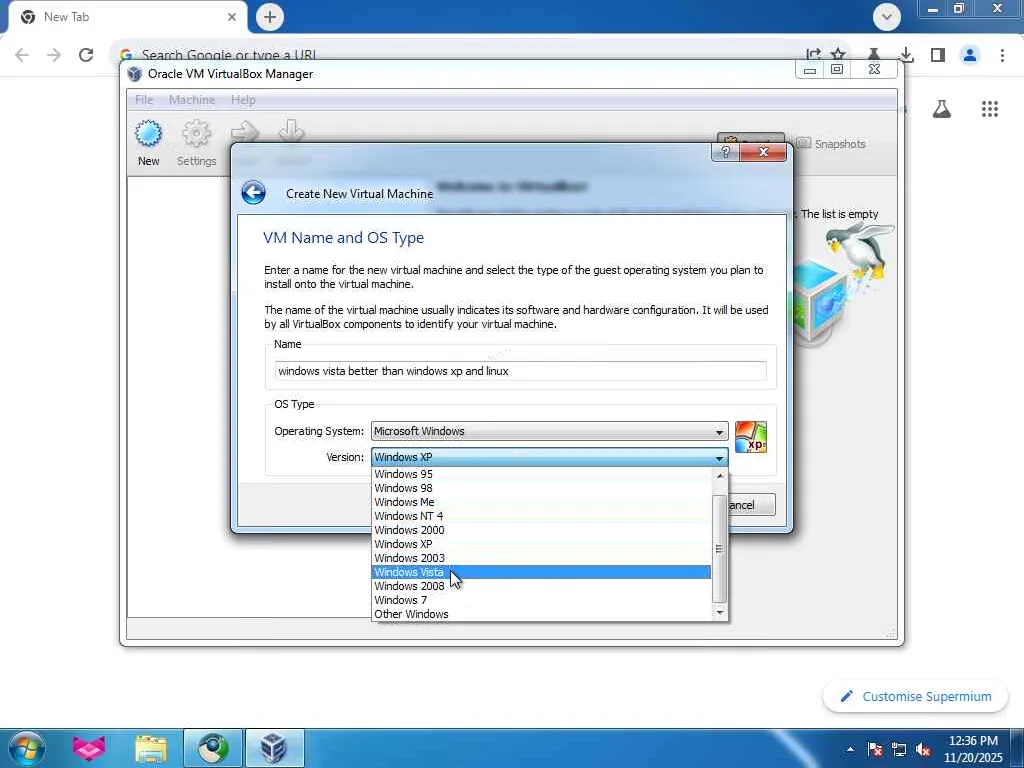Screen dimensions: 1024x768
Task: Select Other Windows from version list
Action: (541, 615)
